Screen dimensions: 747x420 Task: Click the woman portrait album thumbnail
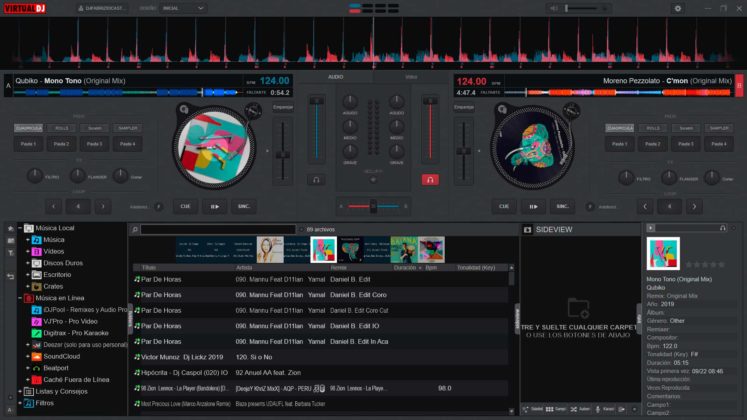(x=270, y=250)
